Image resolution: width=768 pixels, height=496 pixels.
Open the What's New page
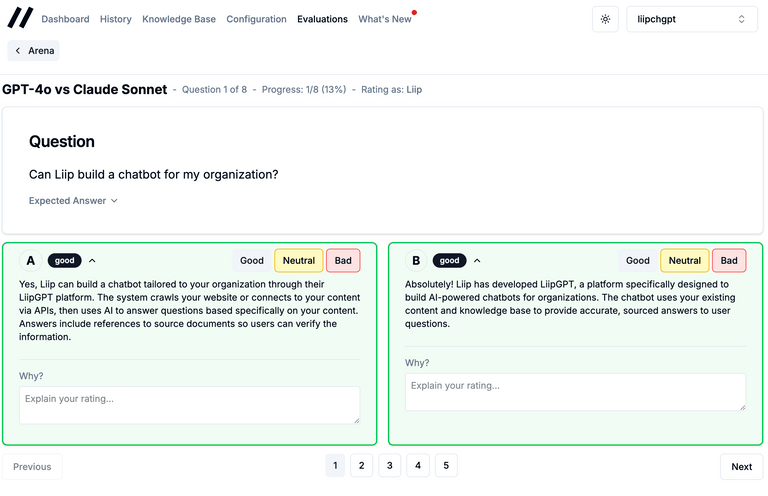click(x=385, y=19)
